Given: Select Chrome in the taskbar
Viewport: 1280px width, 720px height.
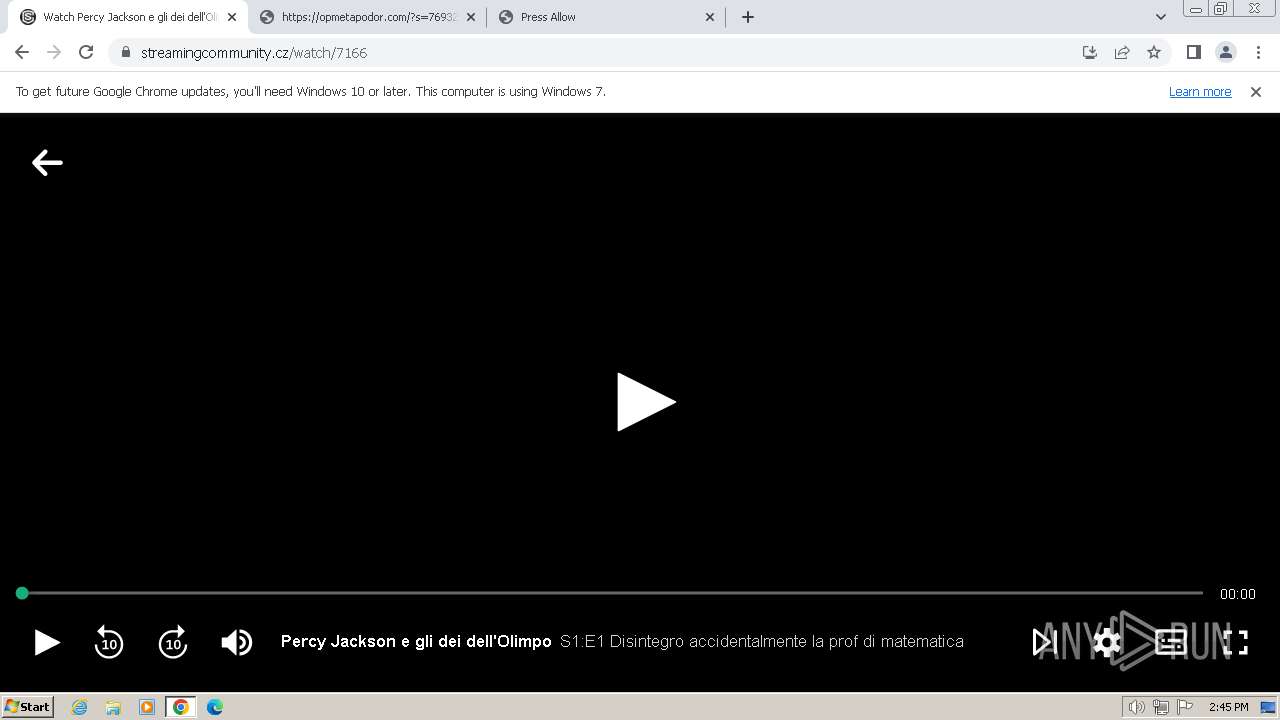Looking at the screenshot, I should [181, 707].
